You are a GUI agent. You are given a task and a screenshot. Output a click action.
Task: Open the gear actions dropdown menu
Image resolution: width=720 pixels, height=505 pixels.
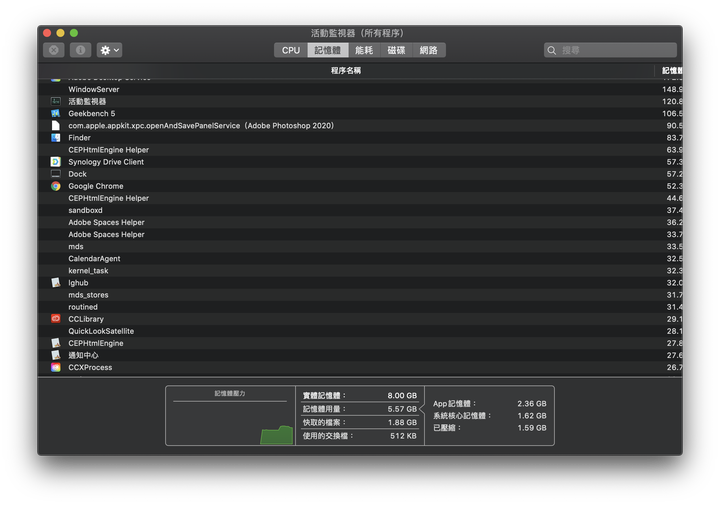(109, 50)
